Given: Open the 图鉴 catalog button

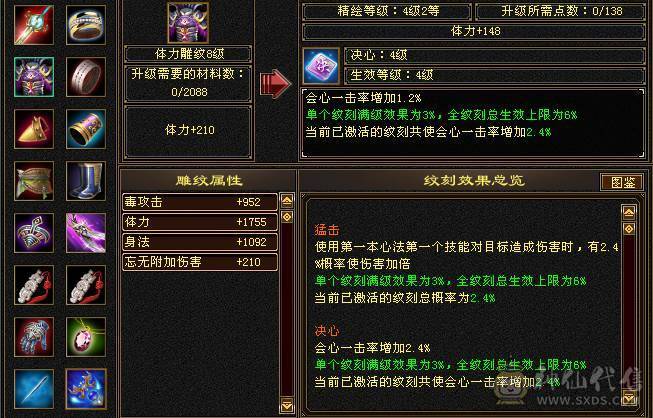Looking at the screenshot, I should click(622, 182).
